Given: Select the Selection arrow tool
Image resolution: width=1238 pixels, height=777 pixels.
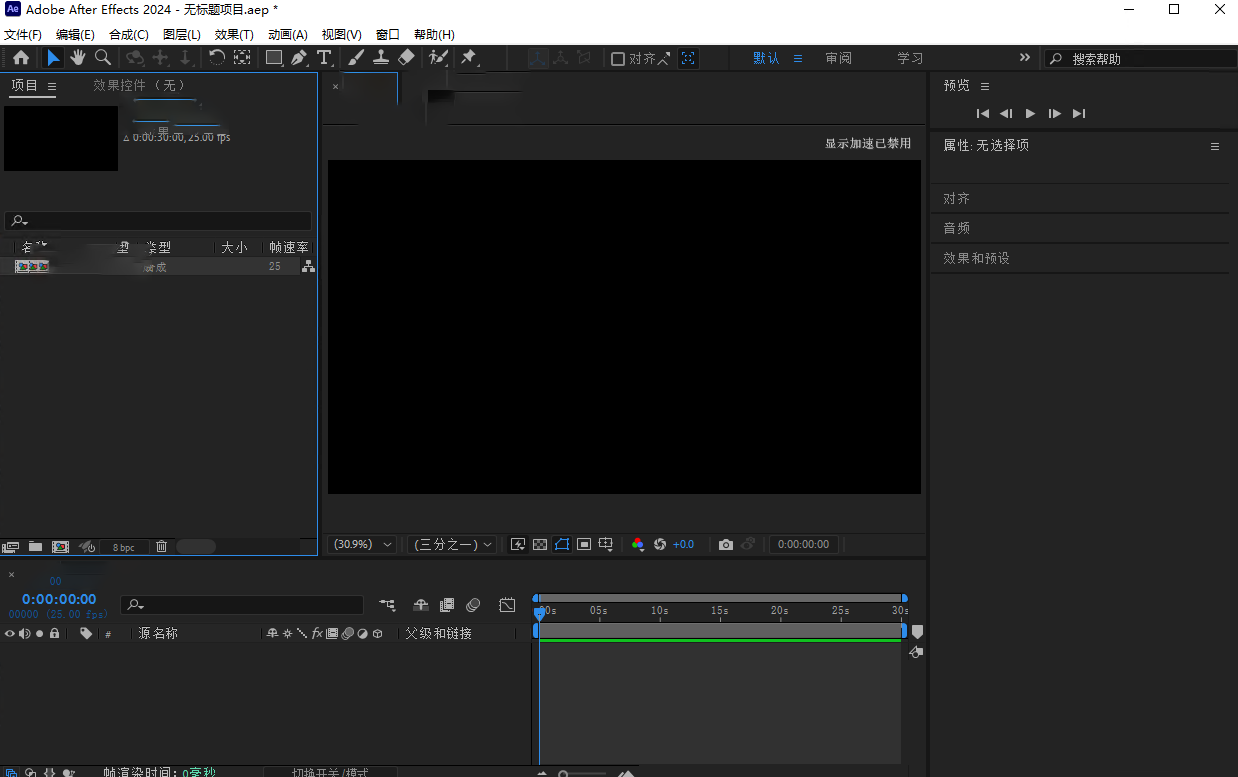Looking at the screenshot, I should click(x=53, y=58).
